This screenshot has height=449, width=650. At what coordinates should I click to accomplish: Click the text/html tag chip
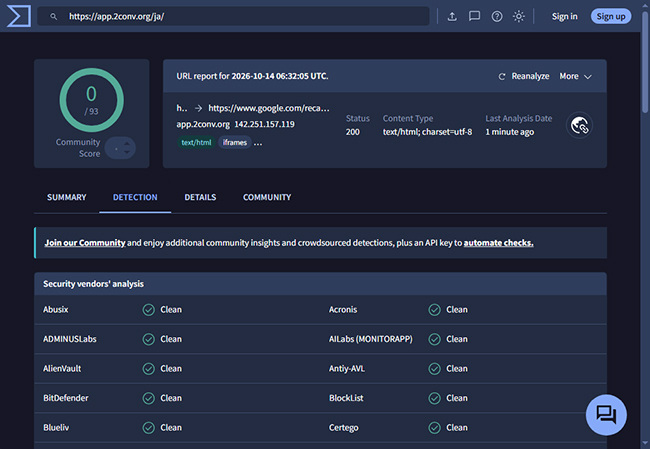tap(196, 143)
